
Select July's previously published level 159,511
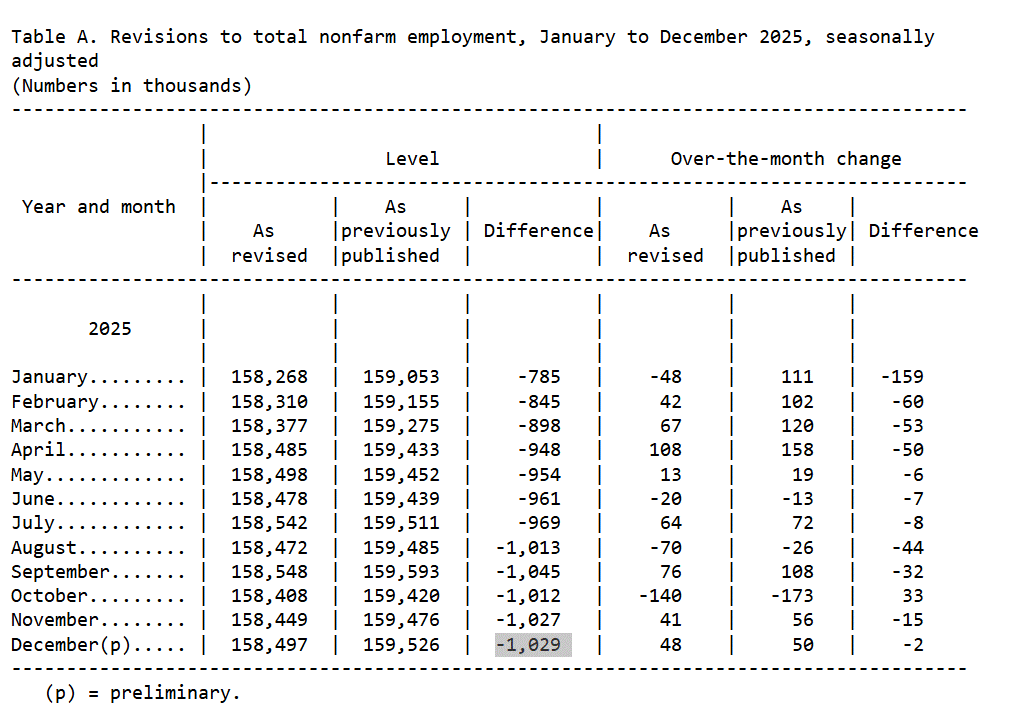pos(401,523)
